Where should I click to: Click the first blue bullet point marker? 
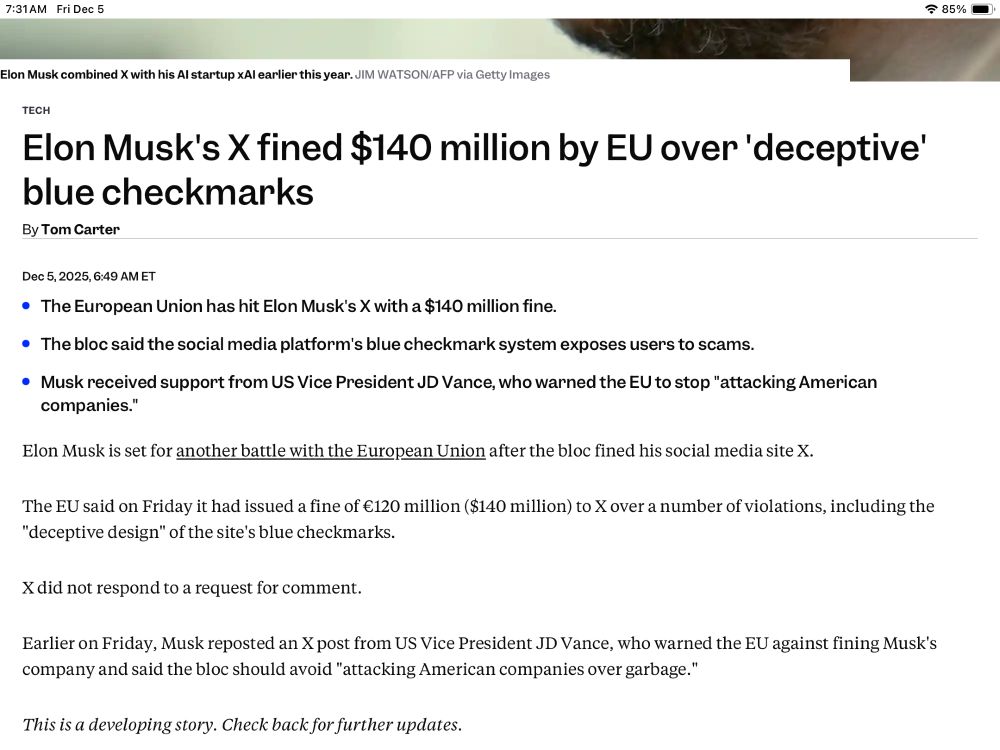(26, 306)
